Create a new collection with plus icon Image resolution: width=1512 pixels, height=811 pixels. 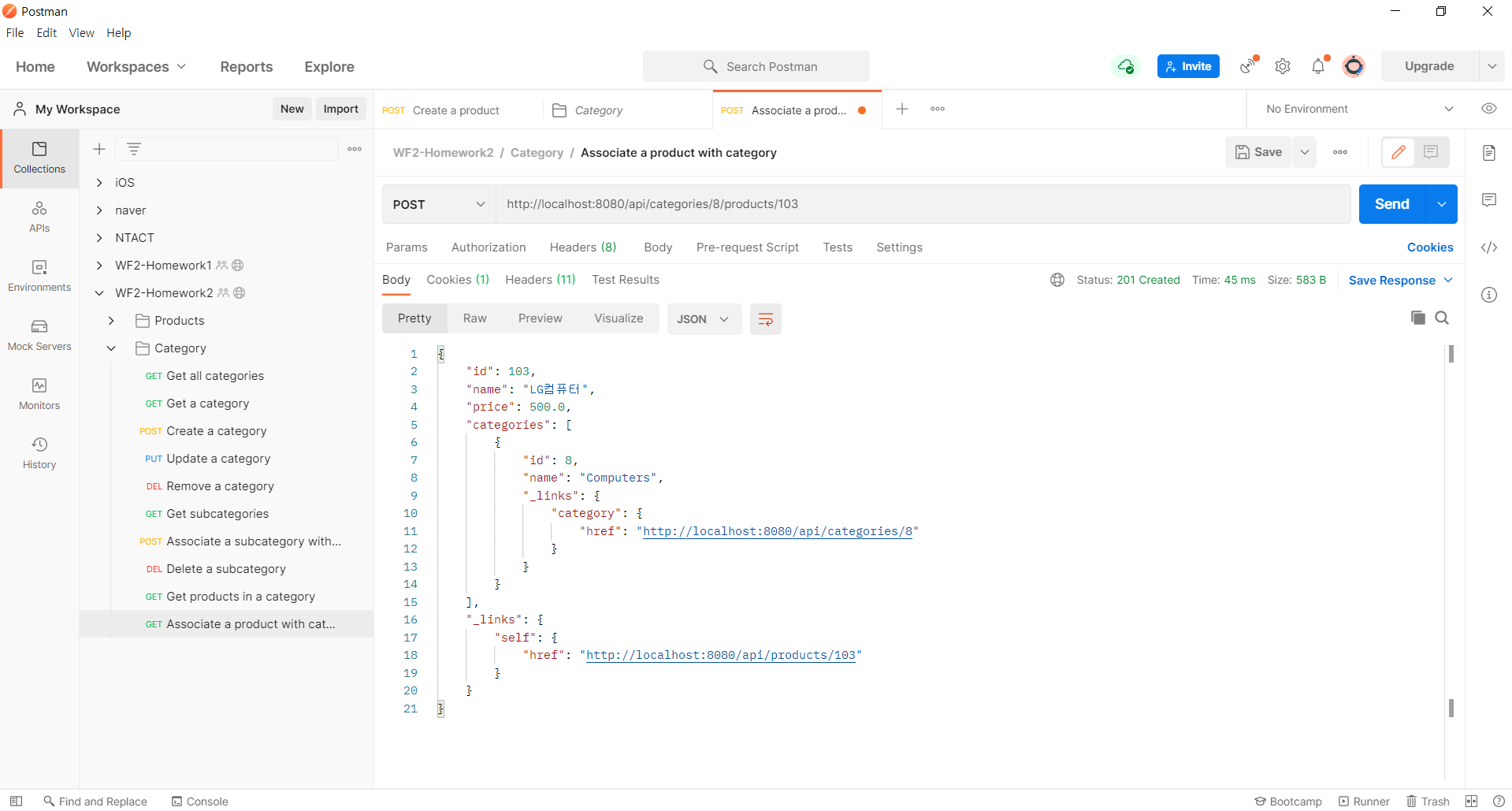coord(99,149)
